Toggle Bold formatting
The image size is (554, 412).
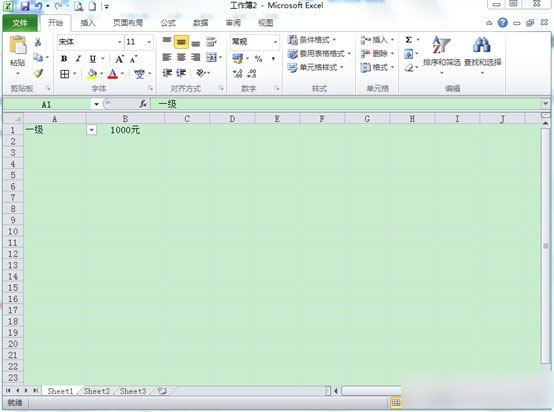[x=64, y=59]
